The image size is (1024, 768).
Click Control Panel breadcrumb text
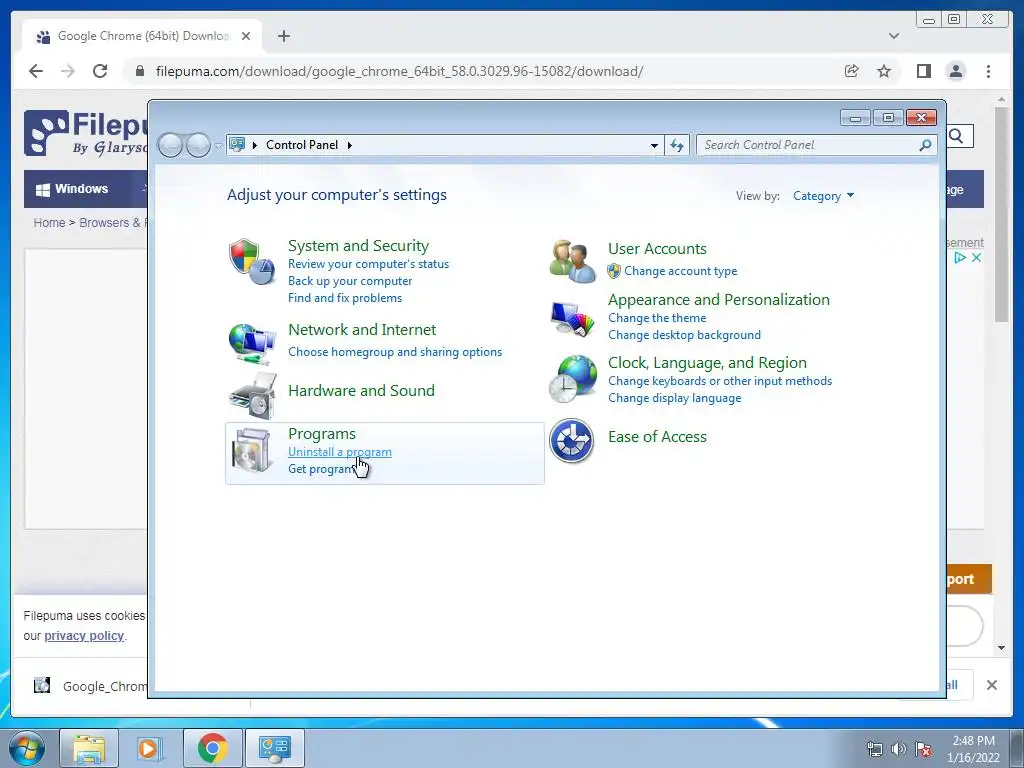pos(302,145)
